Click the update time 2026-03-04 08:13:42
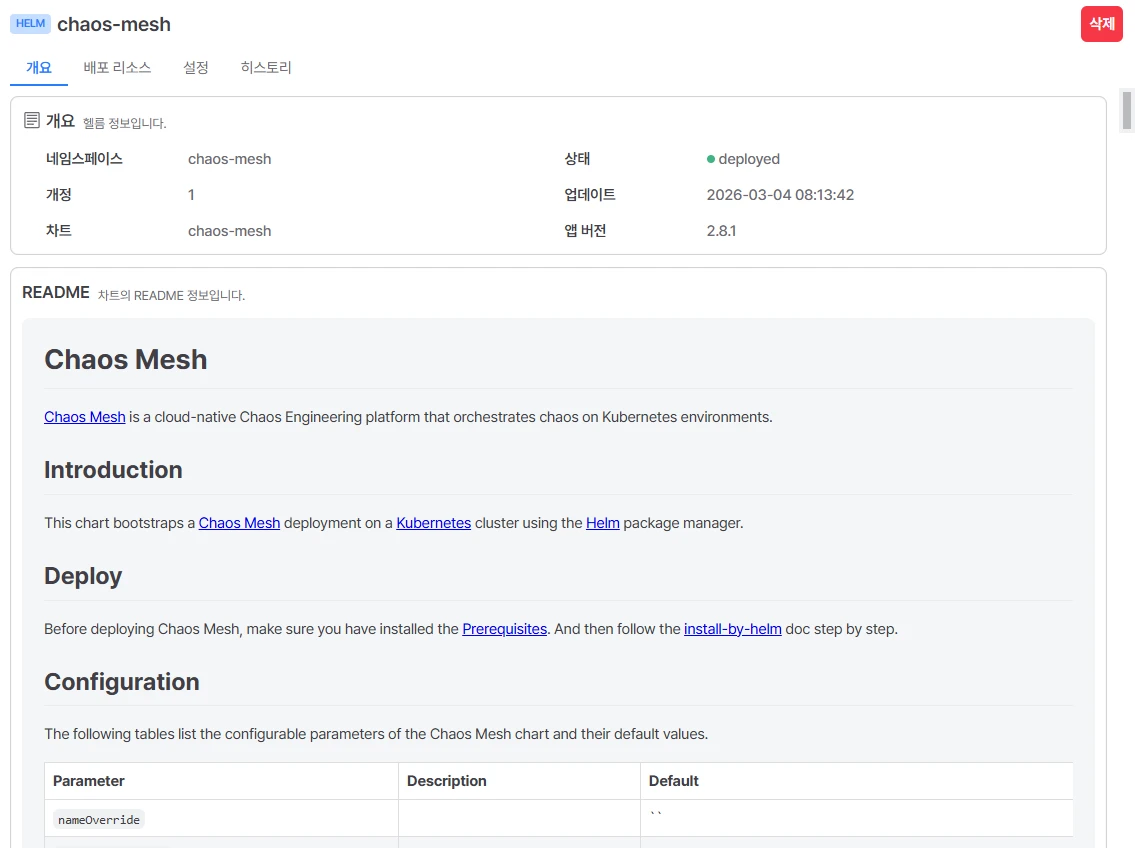Screen dimensions: 1135x848 (780, 195)
